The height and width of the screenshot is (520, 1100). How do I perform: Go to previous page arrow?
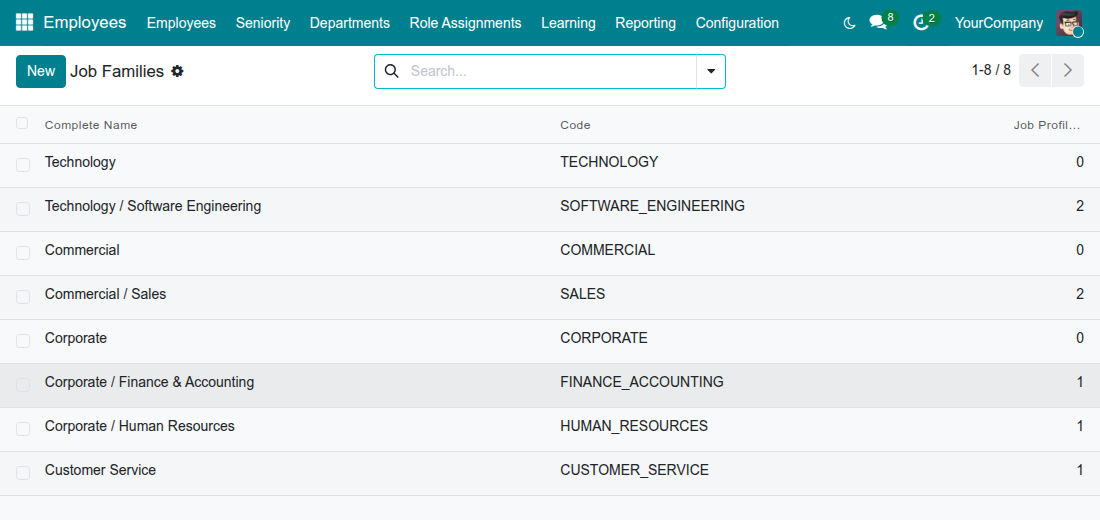tap(1035, 70)
